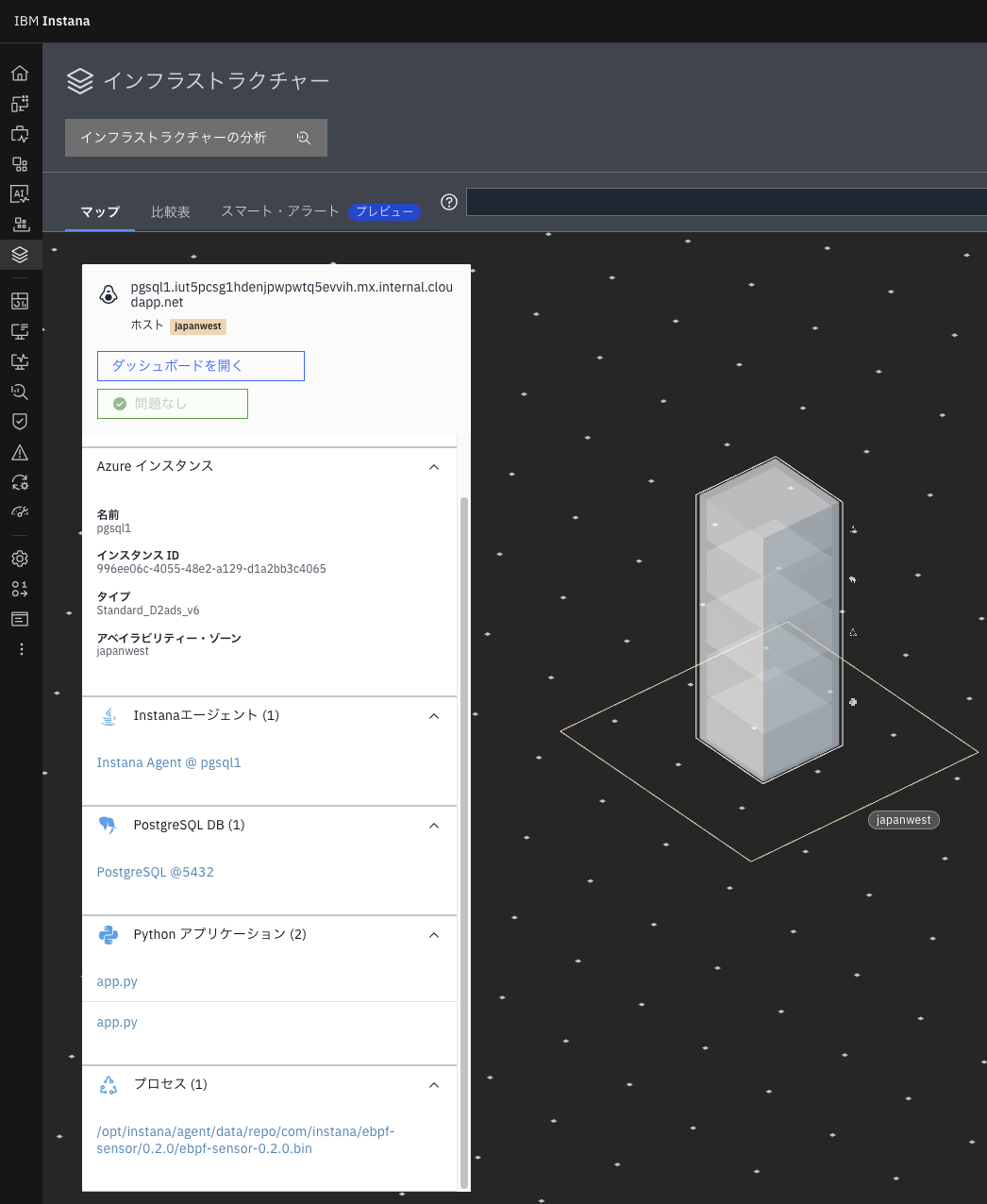Collapse the プロセス (1) section

click(434, 1085)
